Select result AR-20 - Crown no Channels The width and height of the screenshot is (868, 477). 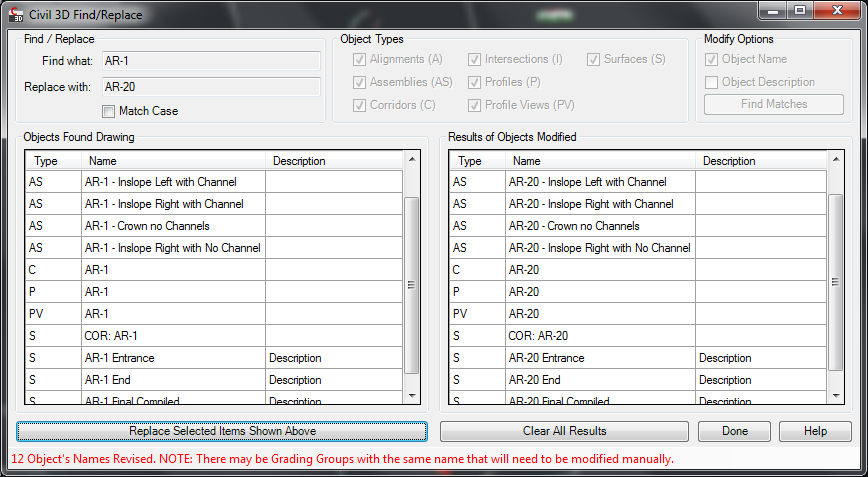pos(638,226)
